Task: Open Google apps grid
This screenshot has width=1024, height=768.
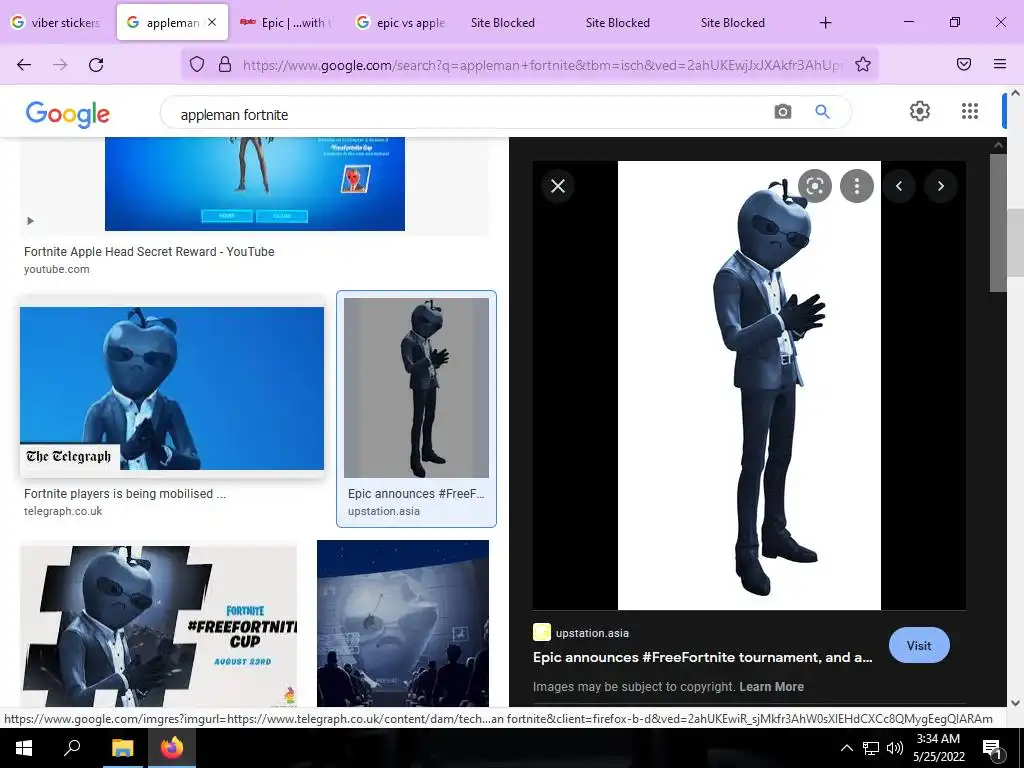Action: 970,111
